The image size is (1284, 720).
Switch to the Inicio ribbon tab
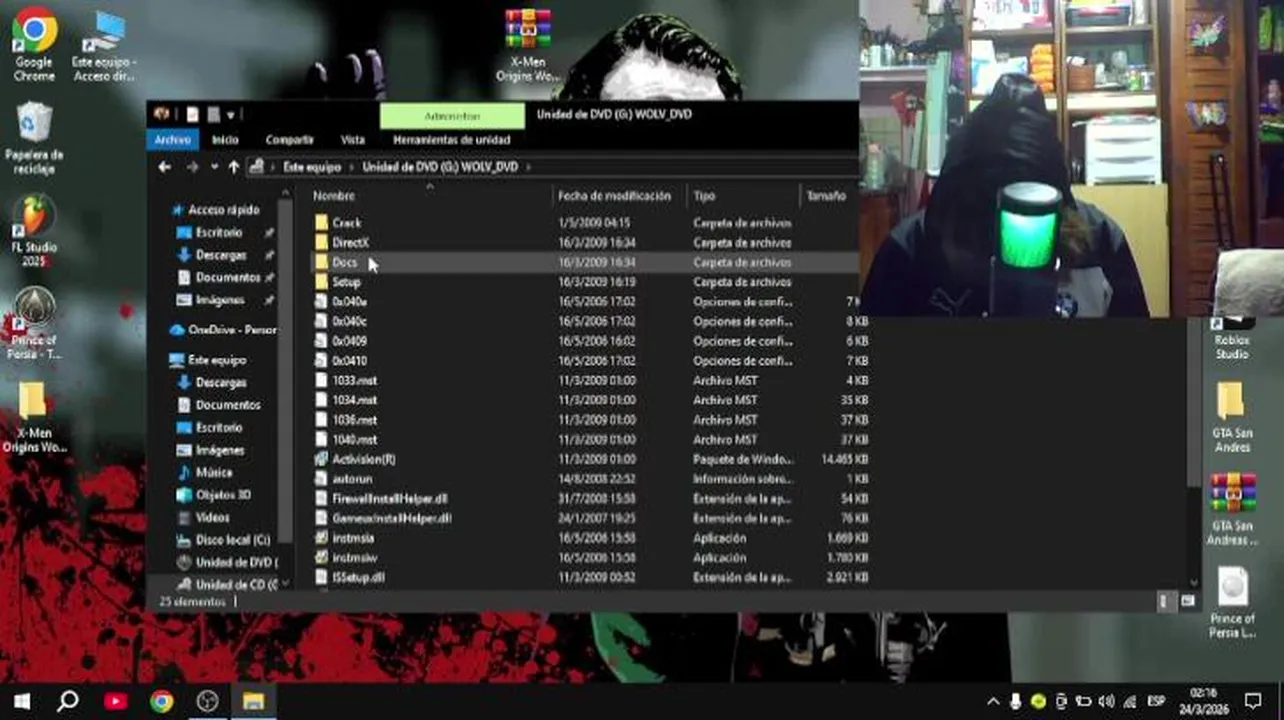click(x=225, y=140)
